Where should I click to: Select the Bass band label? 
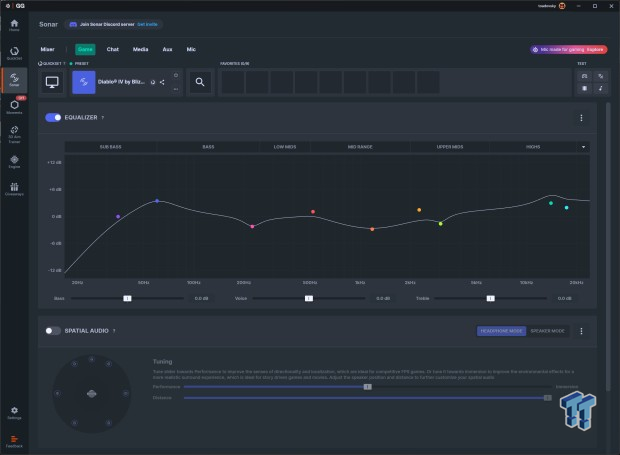pyautogui.click(x=208, y=147)
